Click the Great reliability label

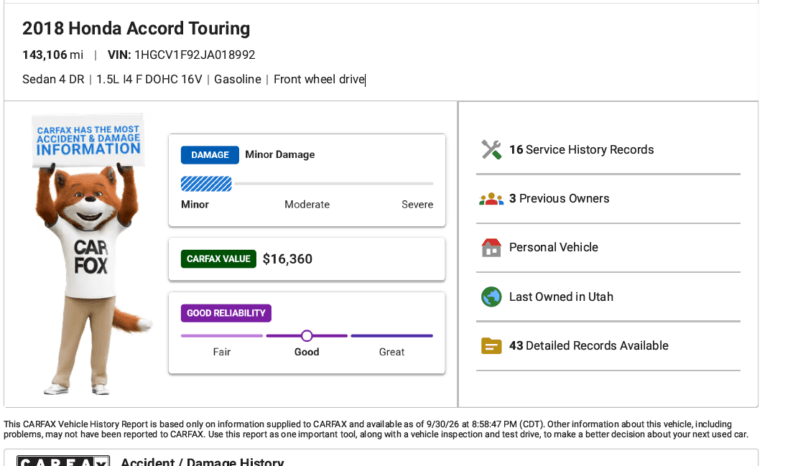coord(391,352)
